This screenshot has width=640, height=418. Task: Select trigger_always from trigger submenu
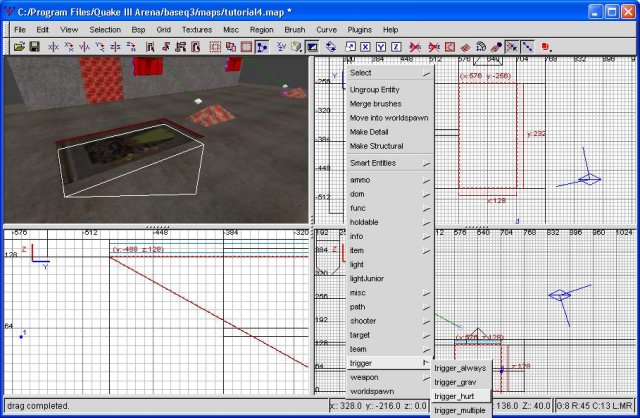[x=461, y=368]
